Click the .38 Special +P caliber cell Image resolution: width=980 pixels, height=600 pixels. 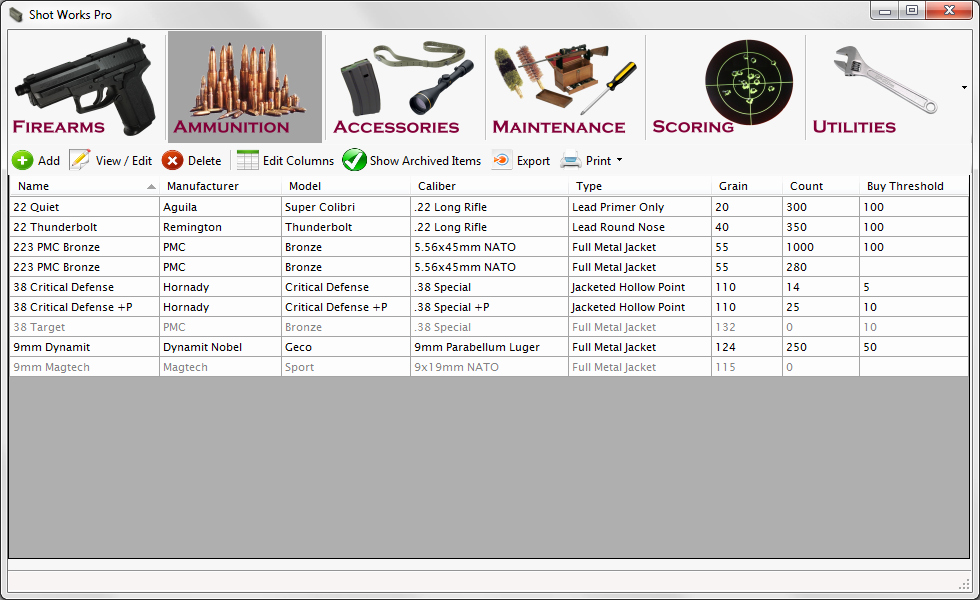pos(489,307)
